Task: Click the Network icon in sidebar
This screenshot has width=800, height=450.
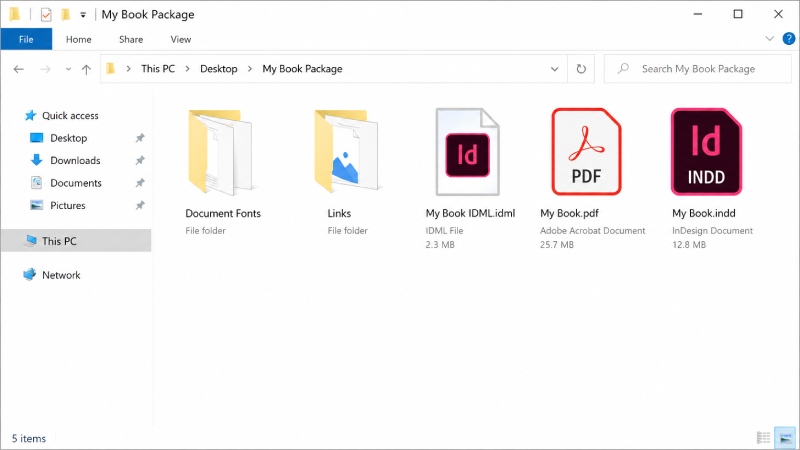Action: click(30, 275)
